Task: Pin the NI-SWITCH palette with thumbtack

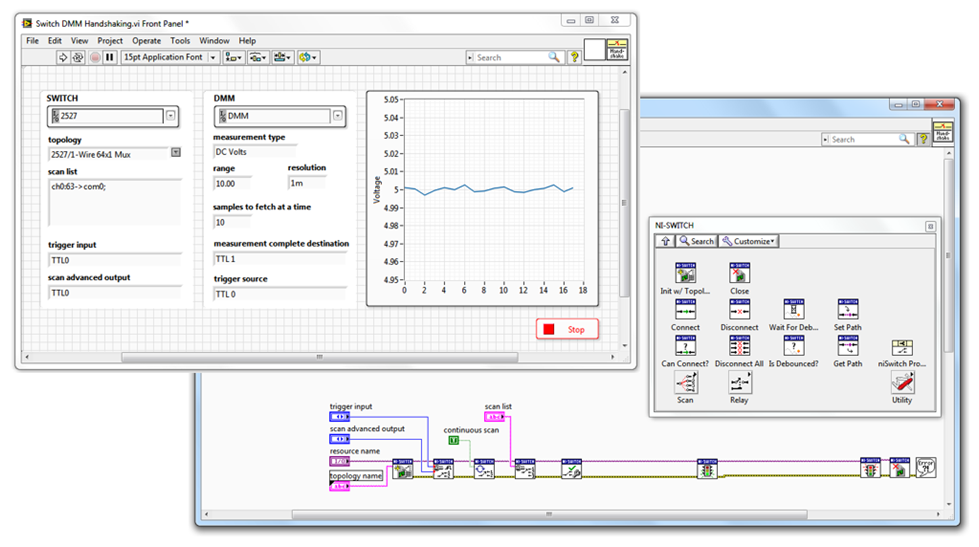Action: [x=930, y=227]
